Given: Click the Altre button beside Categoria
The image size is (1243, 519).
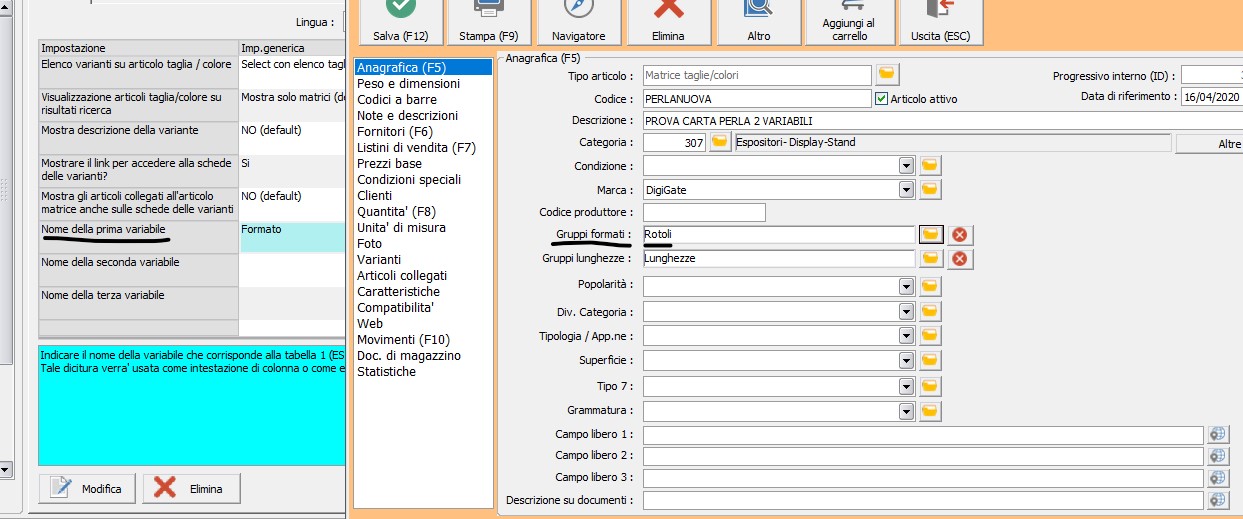Looking at the screenshot, I should [1209, 144].
